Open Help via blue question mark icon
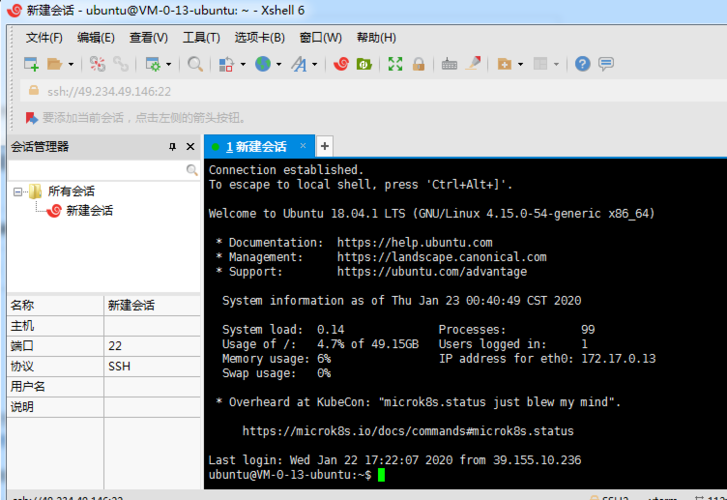This screenshot has width=727, height=500. pyautogui.click(x=582, y=64)
